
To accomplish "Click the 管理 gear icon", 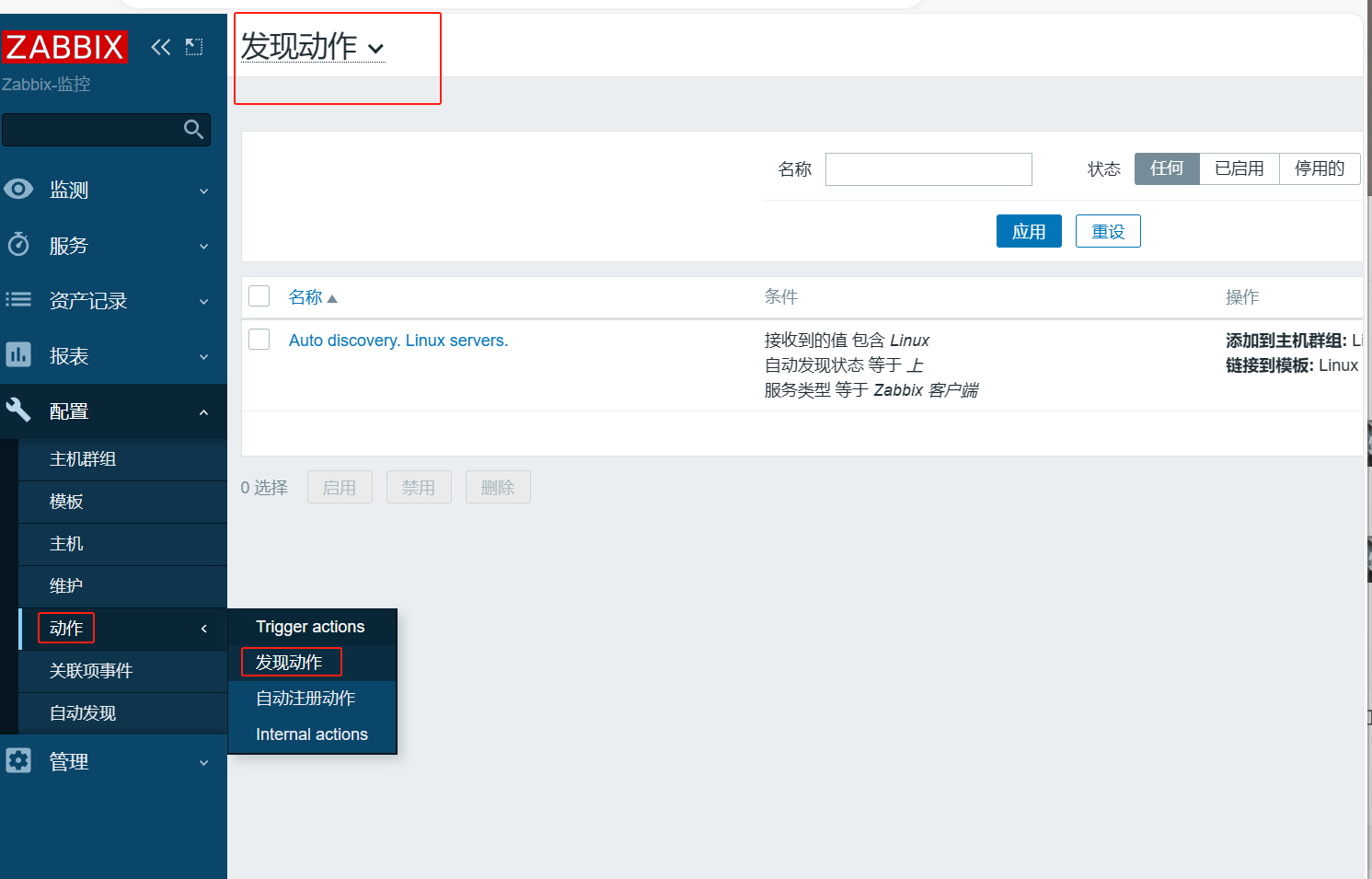I will coord(18,761).
